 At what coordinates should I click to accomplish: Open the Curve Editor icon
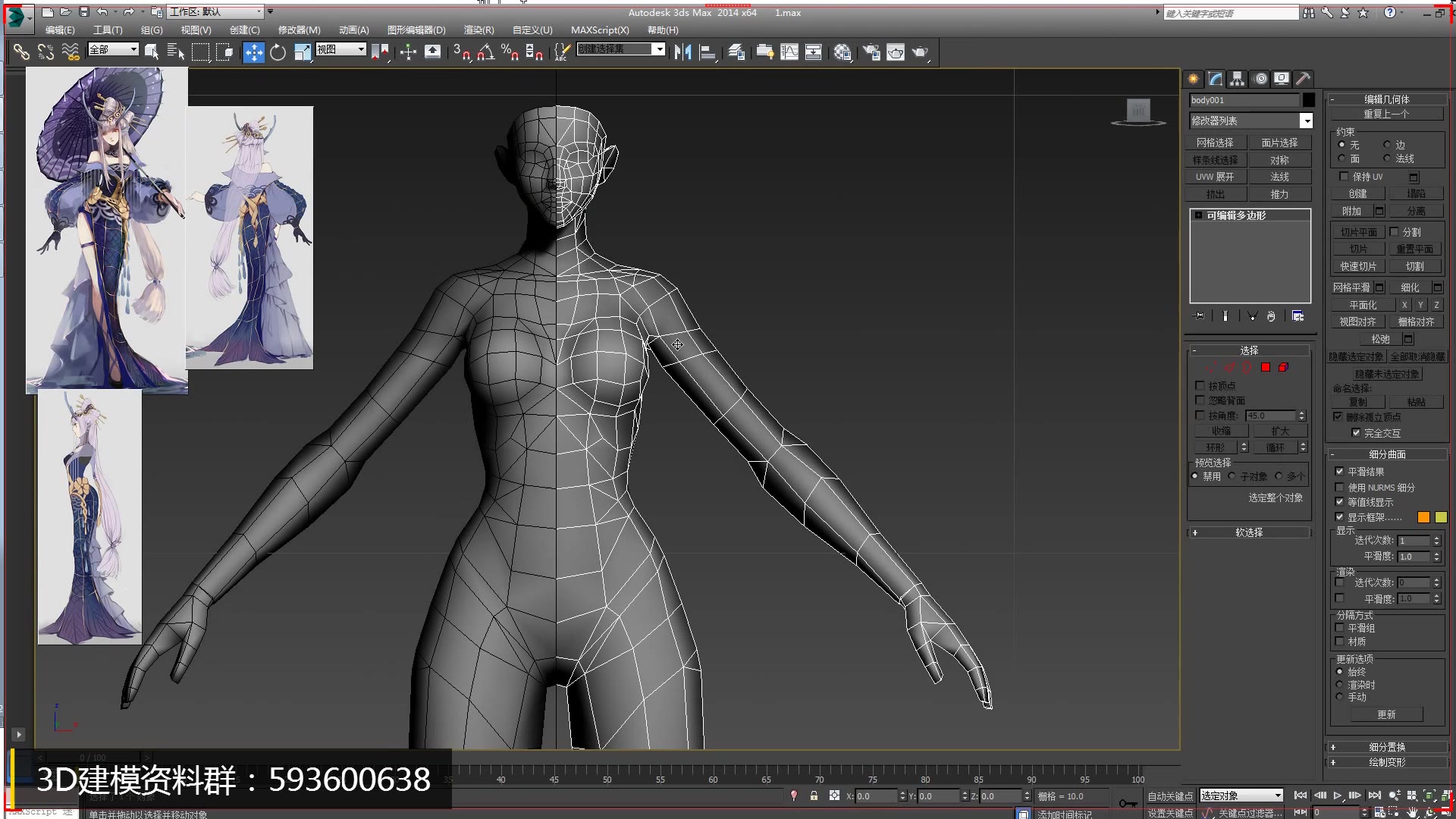[789, 52]
